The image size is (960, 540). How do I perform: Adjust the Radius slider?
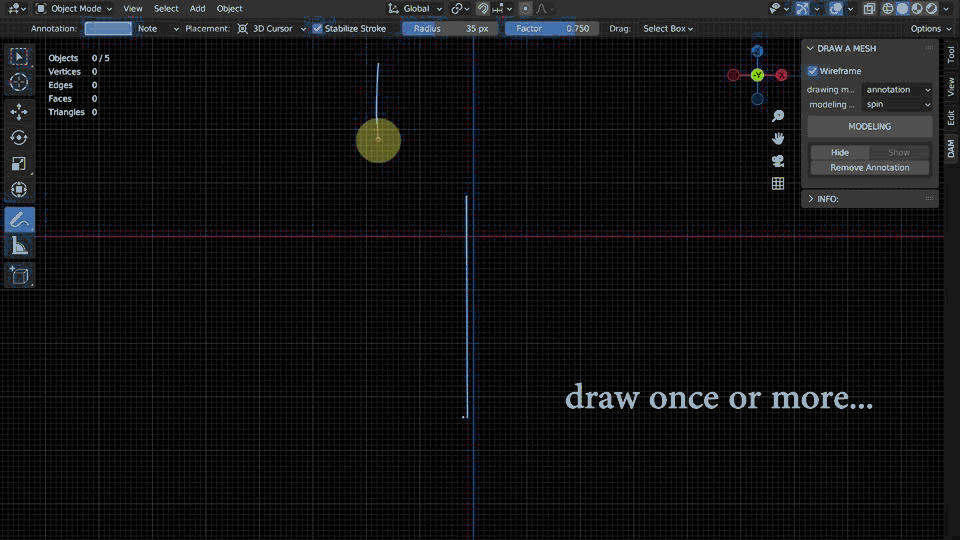[x=450, y=29]
